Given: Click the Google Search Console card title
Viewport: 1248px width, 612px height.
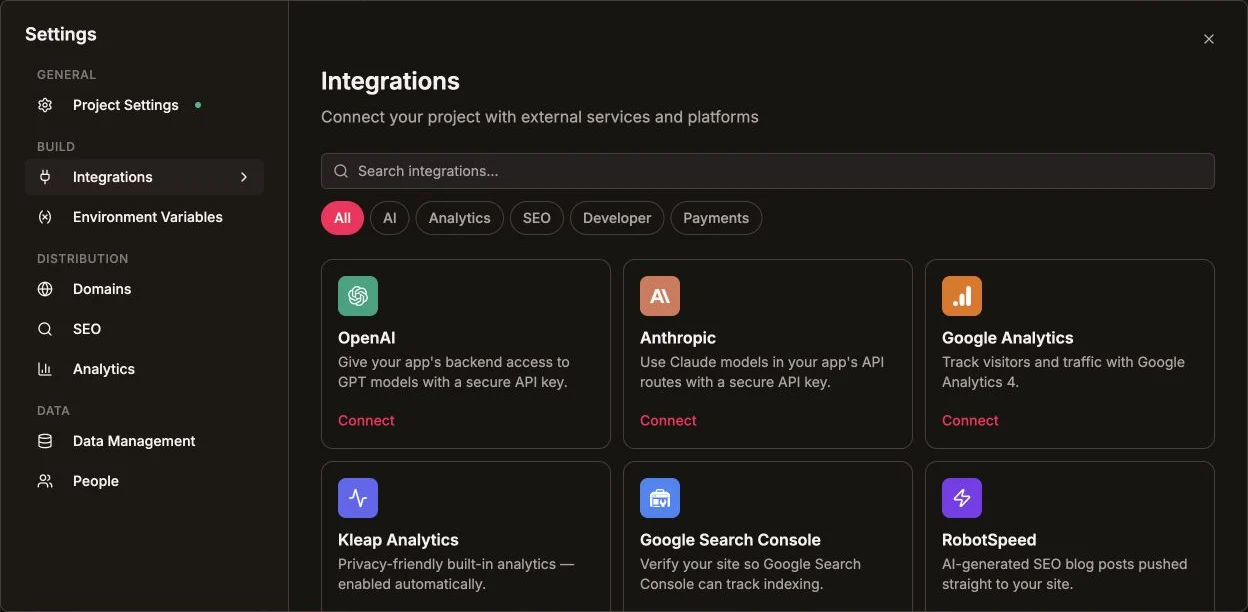Looking at the screenshot, I should coord(730,540).
